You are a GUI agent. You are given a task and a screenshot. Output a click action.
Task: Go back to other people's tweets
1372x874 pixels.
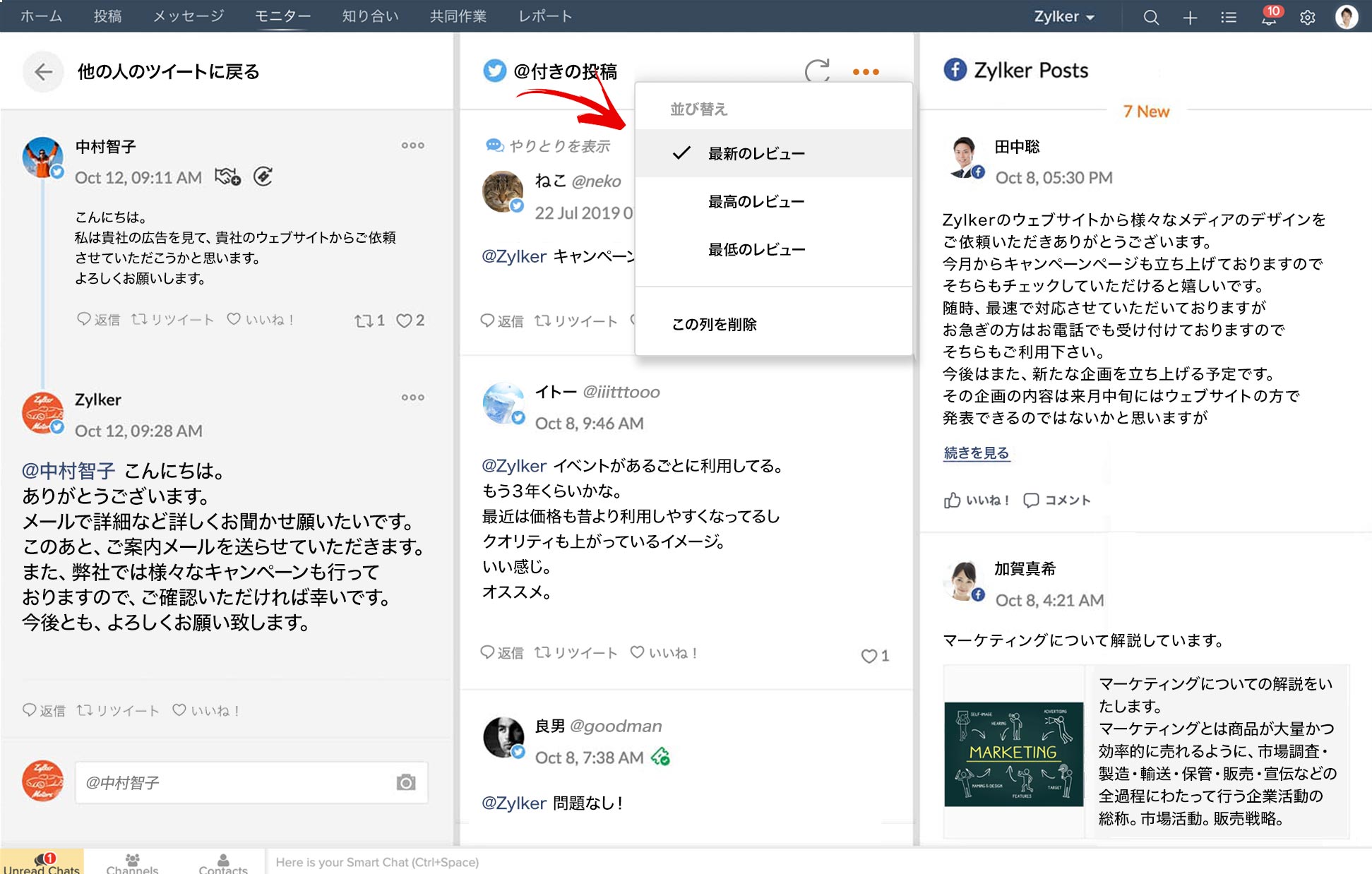pos(43,71)
